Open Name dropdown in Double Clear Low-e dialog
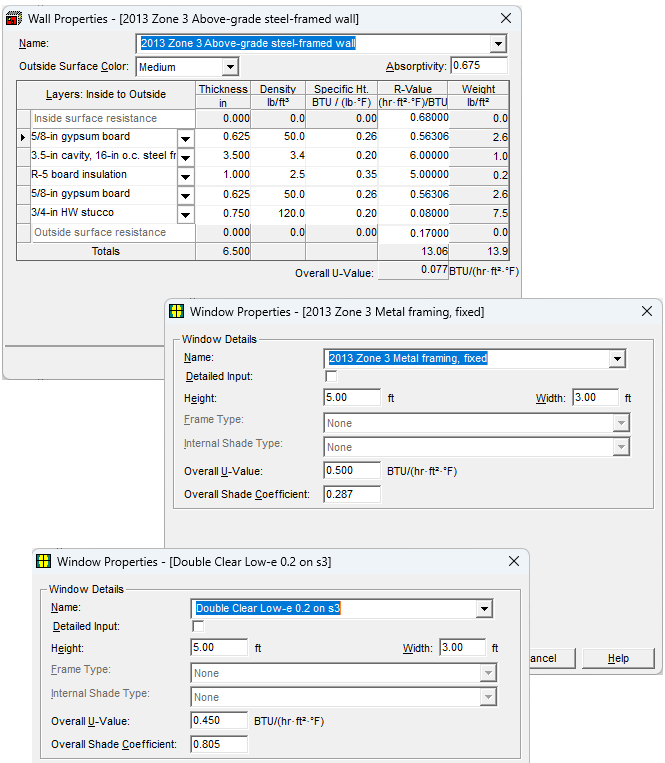Viewport: 665px width, 763px height. pos(484,609)
